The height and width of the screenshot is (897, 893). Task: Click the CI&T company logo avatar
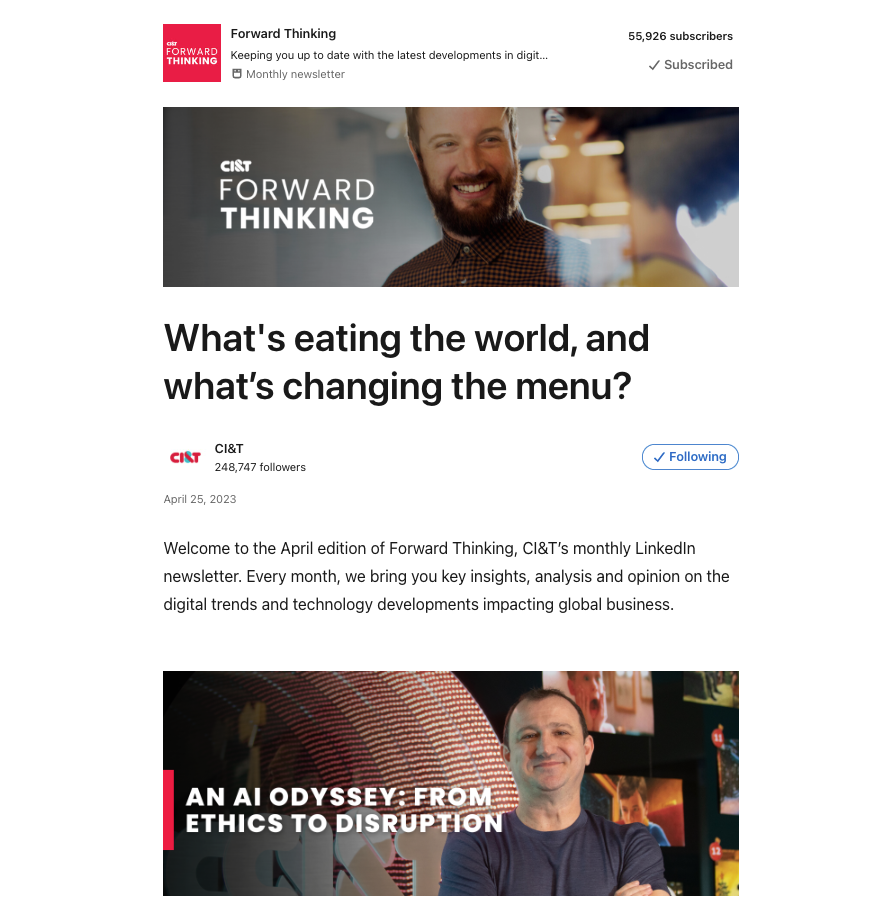pyautogui.click(x=185, y=457)
